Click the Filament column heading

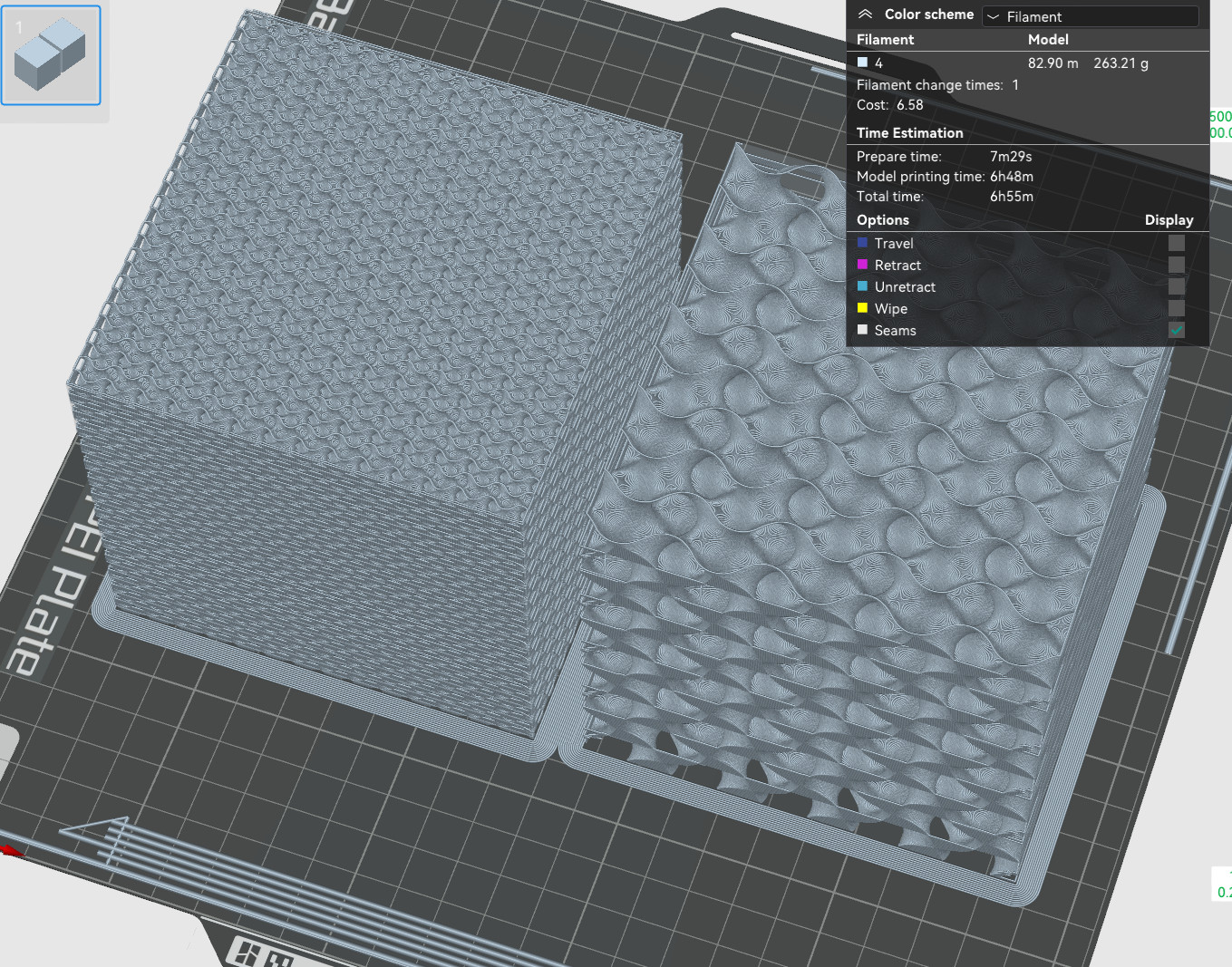click(x=886, y=40)
